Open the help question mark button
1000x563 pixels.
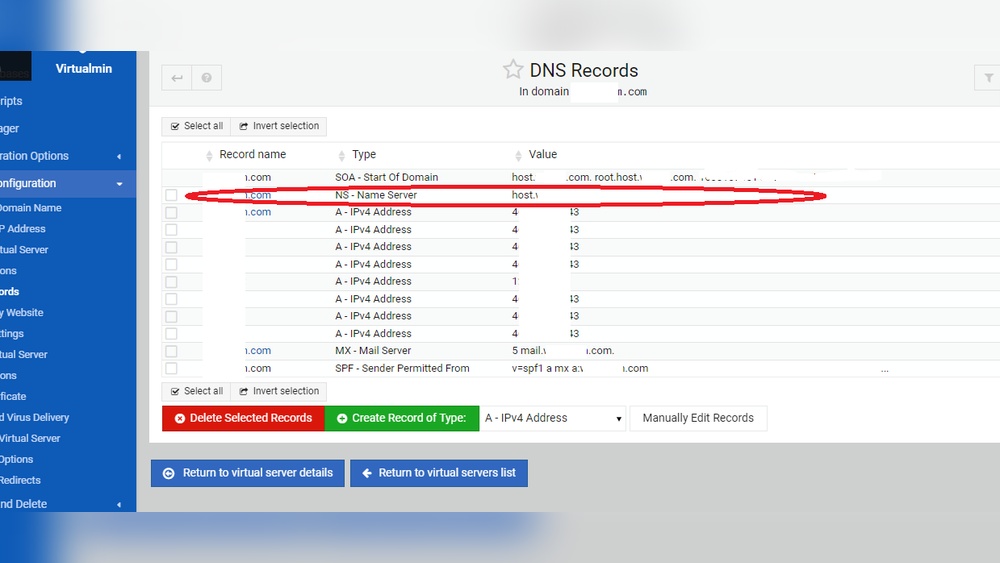tap(207, 78)
